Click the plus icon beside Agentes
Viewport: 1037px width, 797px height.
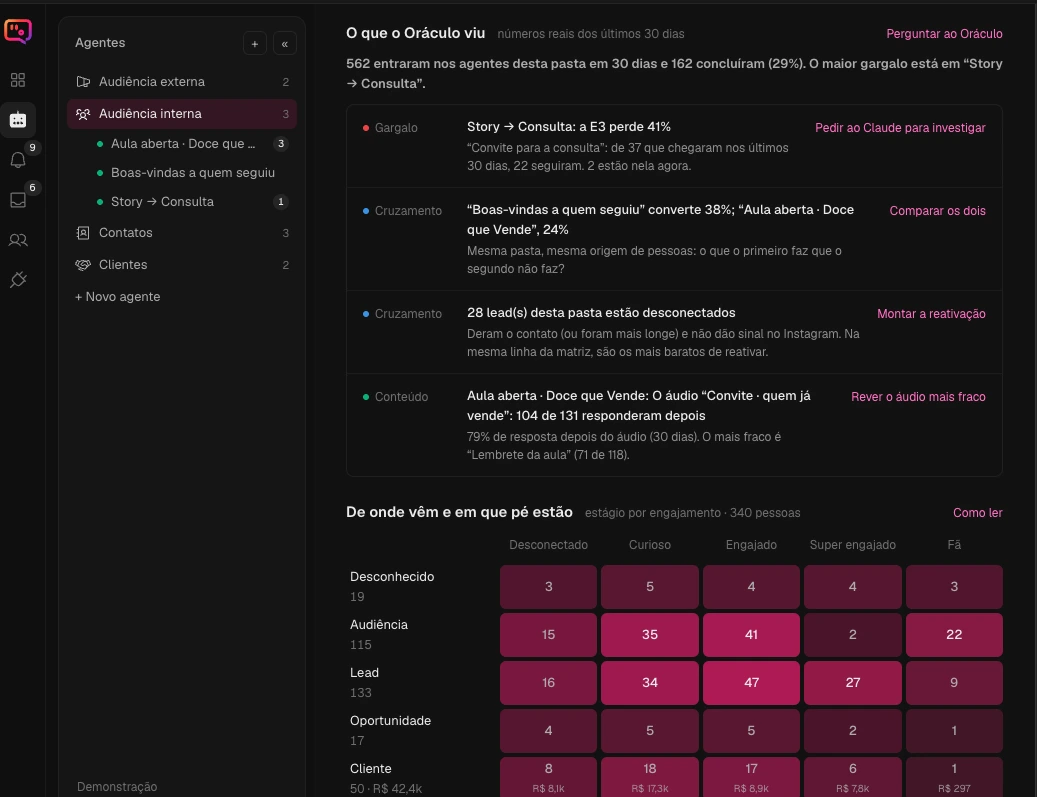click(255, 44)
